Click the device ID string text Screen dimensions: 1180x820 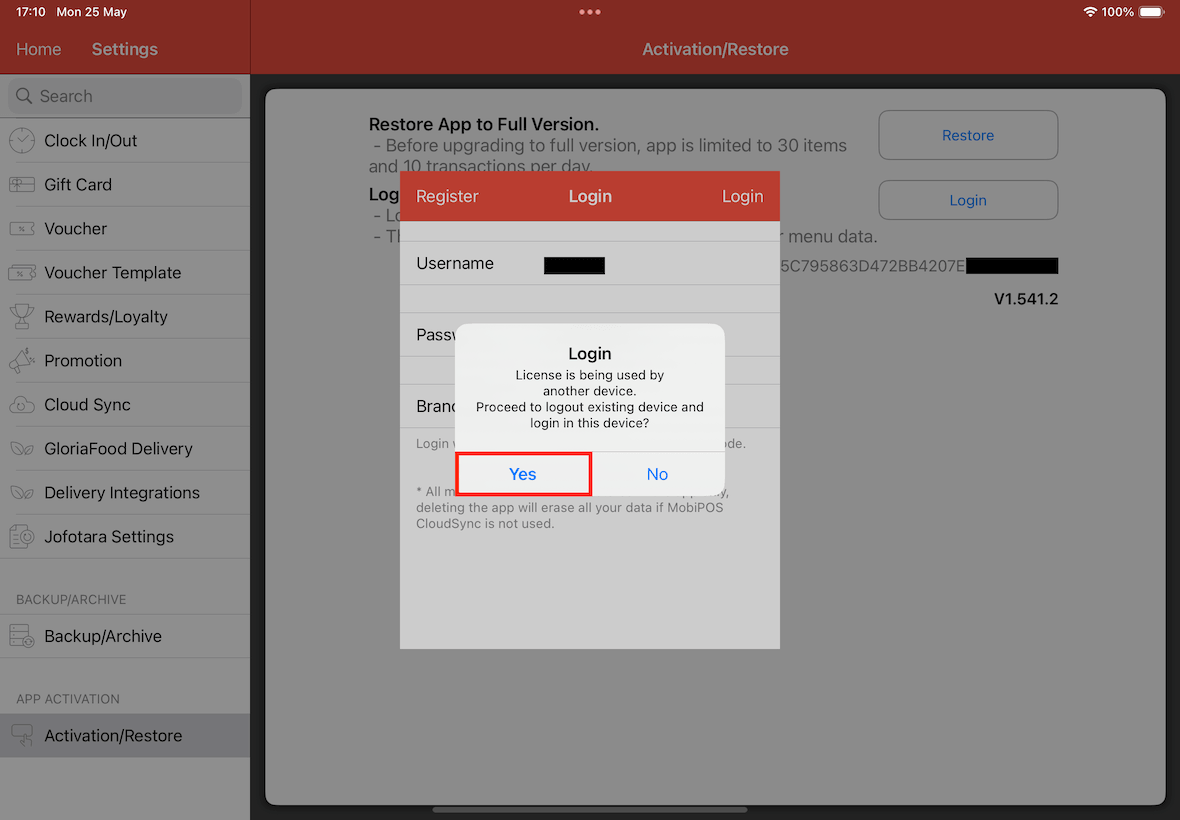pos(872,266)
